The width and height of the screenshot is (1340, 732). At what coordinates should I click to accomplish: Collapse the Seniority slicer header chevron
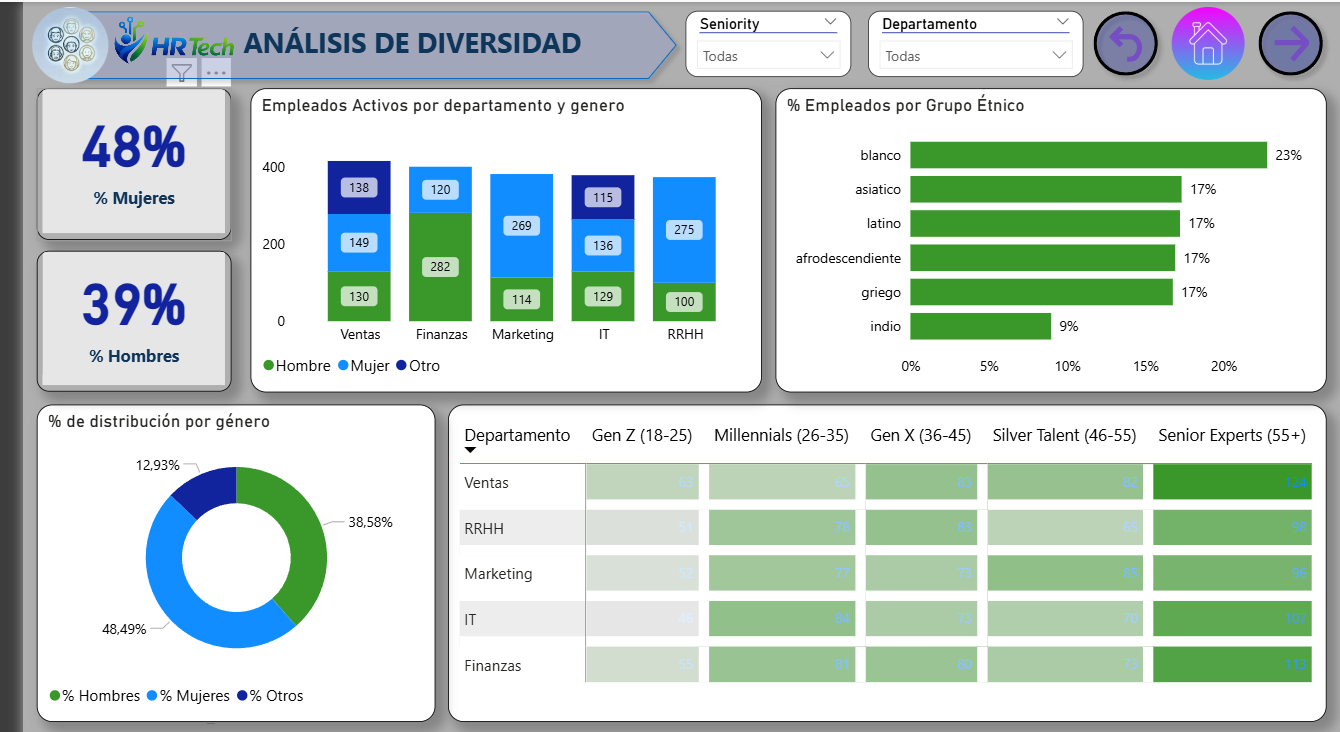click(830, 22)
